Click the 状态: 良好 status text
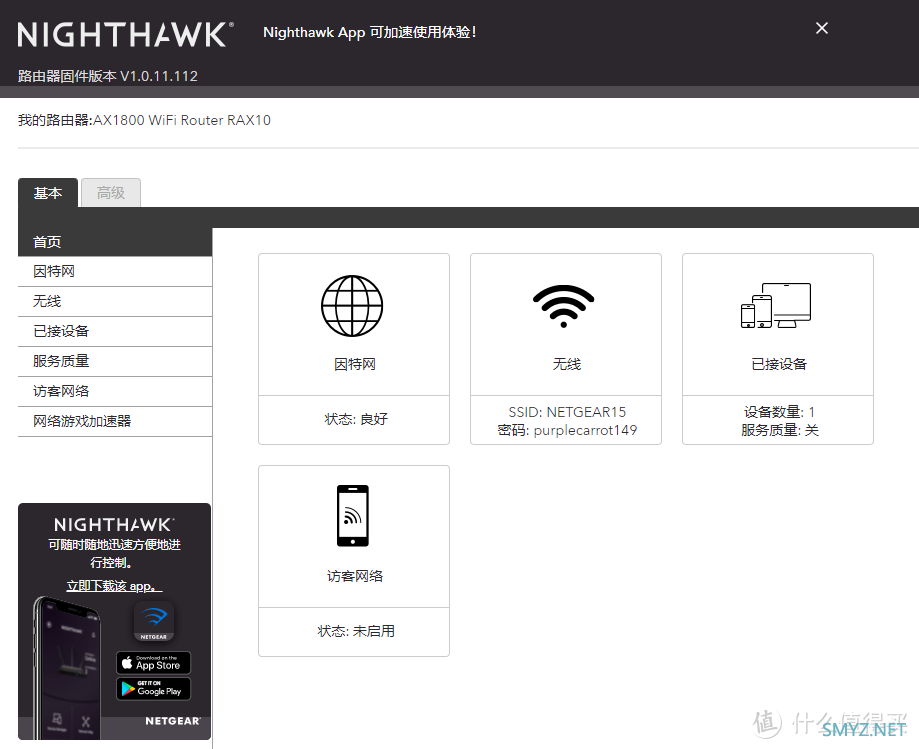 point(356,420)
